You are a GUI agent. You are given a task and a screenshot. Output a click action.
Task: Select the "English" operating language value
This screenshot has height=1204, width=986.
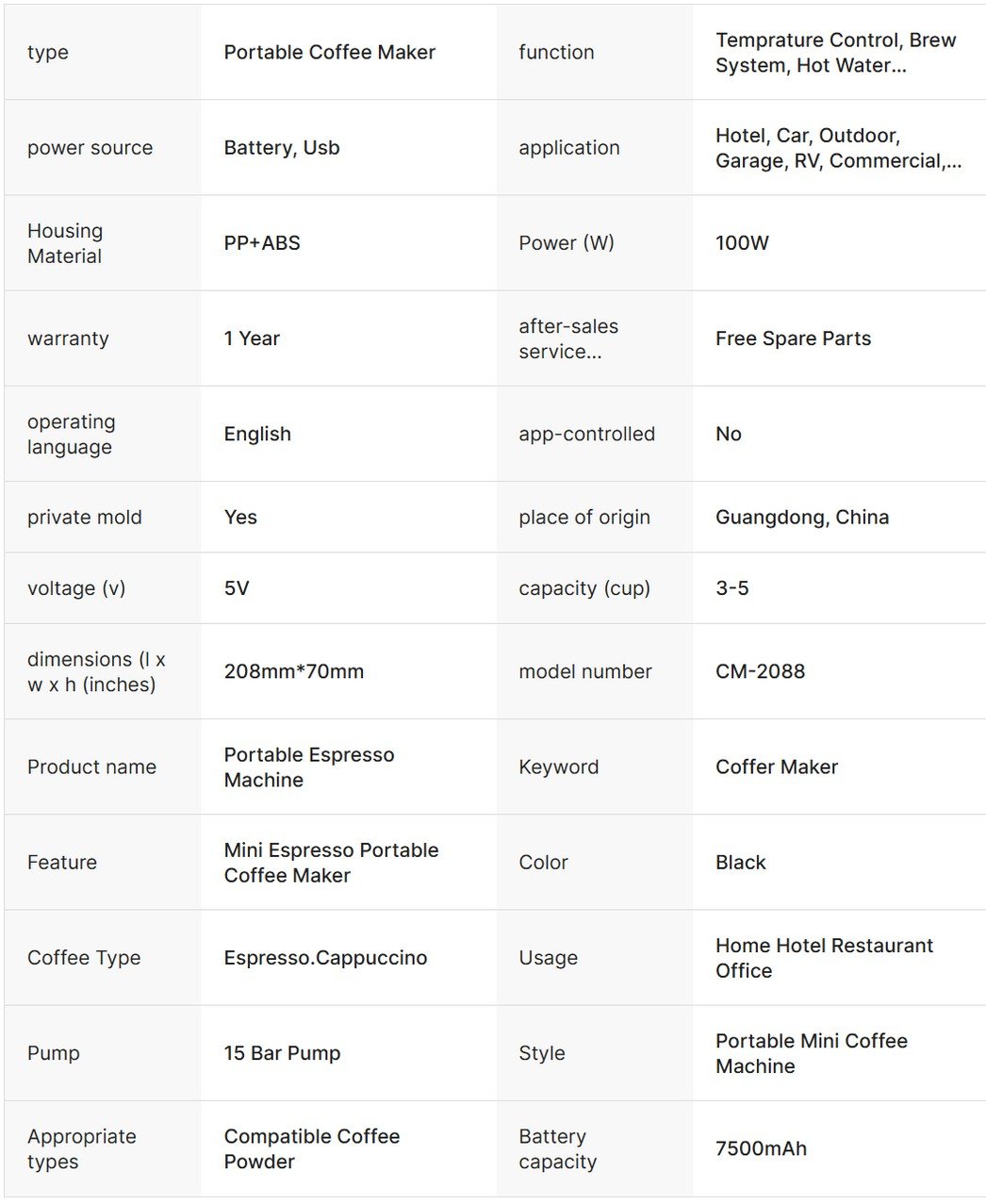click(257, 434)
